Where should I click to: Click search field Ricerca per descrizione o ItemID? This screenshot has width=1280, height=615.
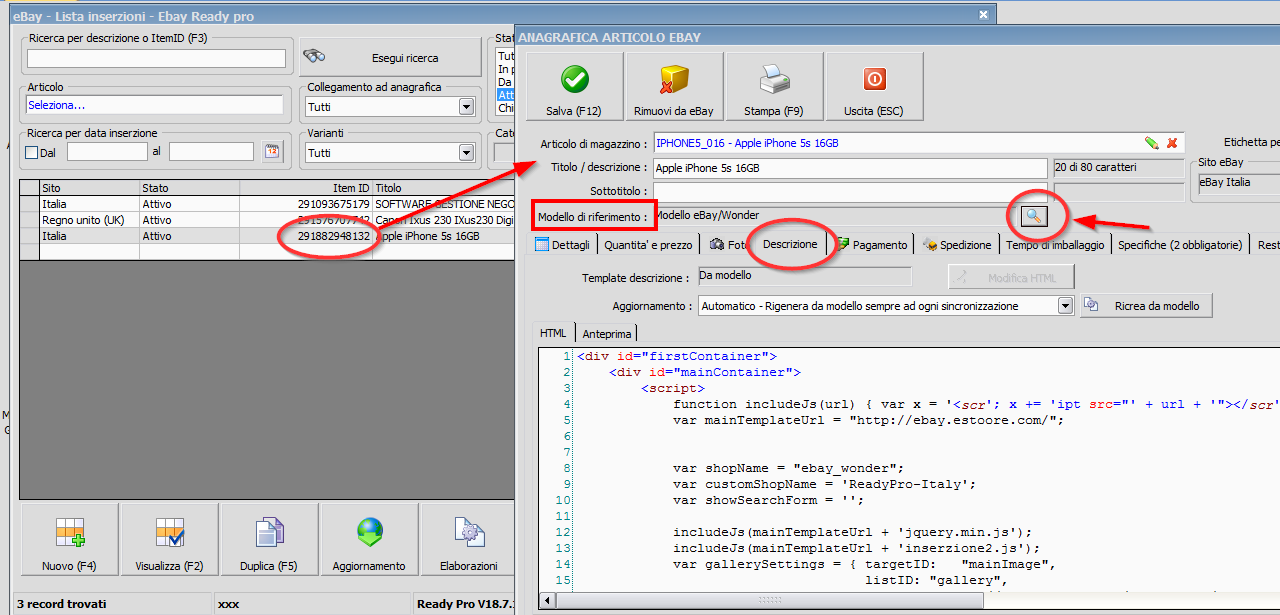coord(157,59)
